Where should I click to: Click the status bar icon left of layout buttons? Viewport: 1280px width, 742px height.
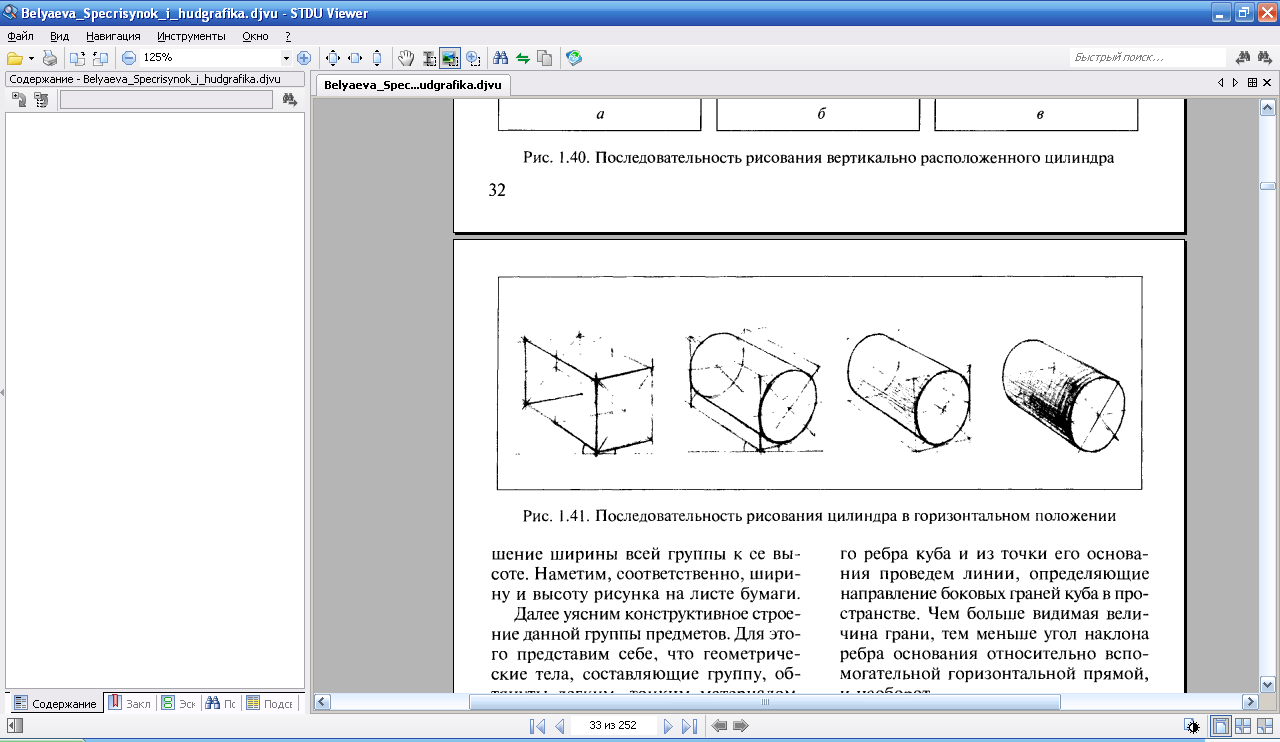click(x=1192, y=726)
